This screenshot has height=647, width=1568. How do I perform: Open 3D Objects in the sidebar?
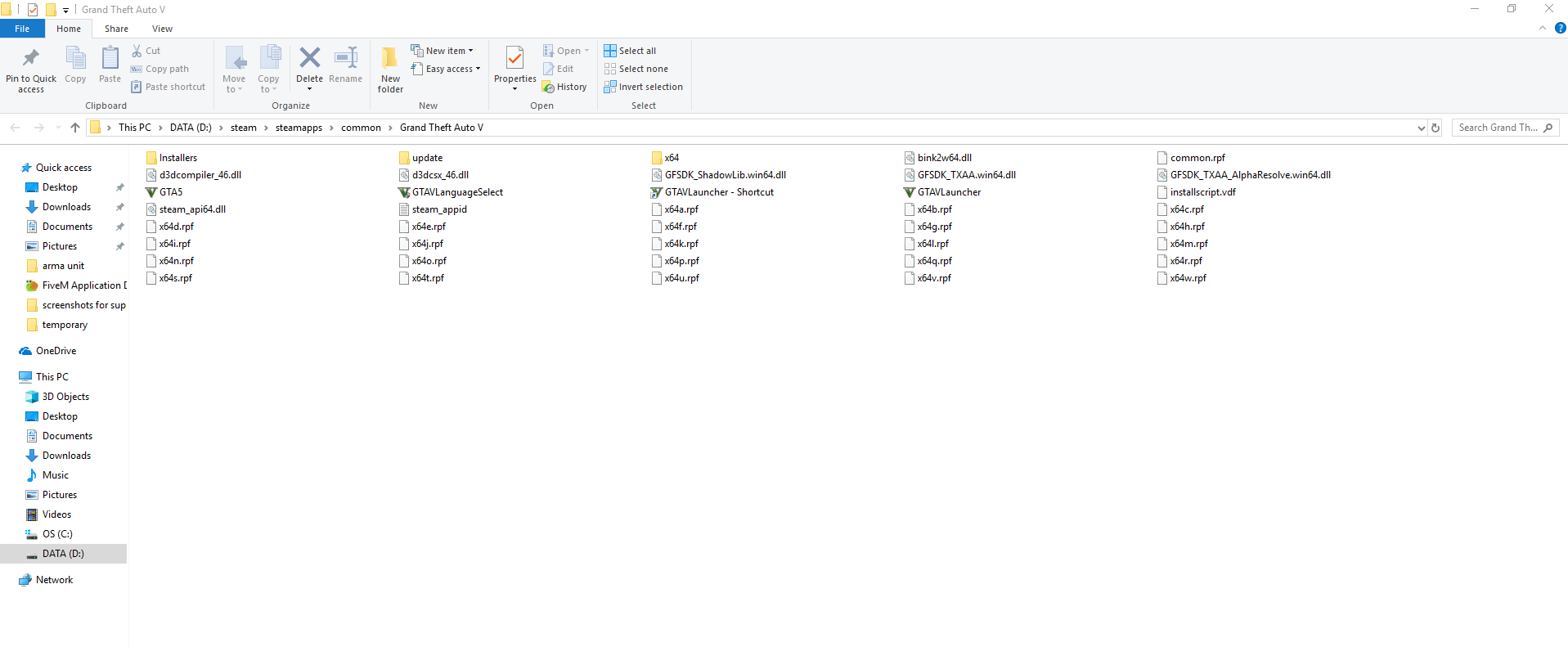tap(57, 397)
